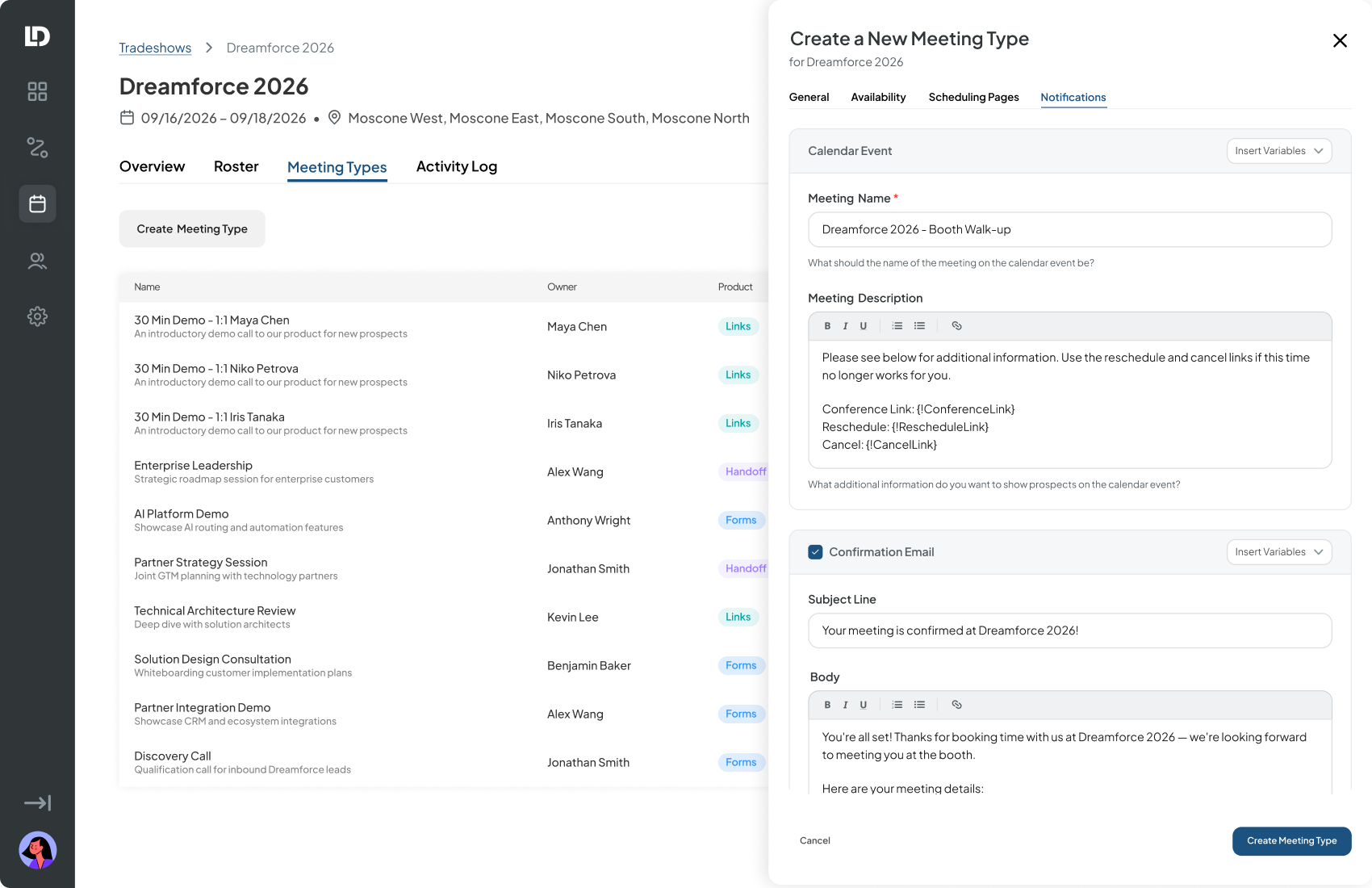Click the gray Create Meeting Type button
Image resolution: width=1372 pixels, height=888 pixels.
click(x=192, y=229)
